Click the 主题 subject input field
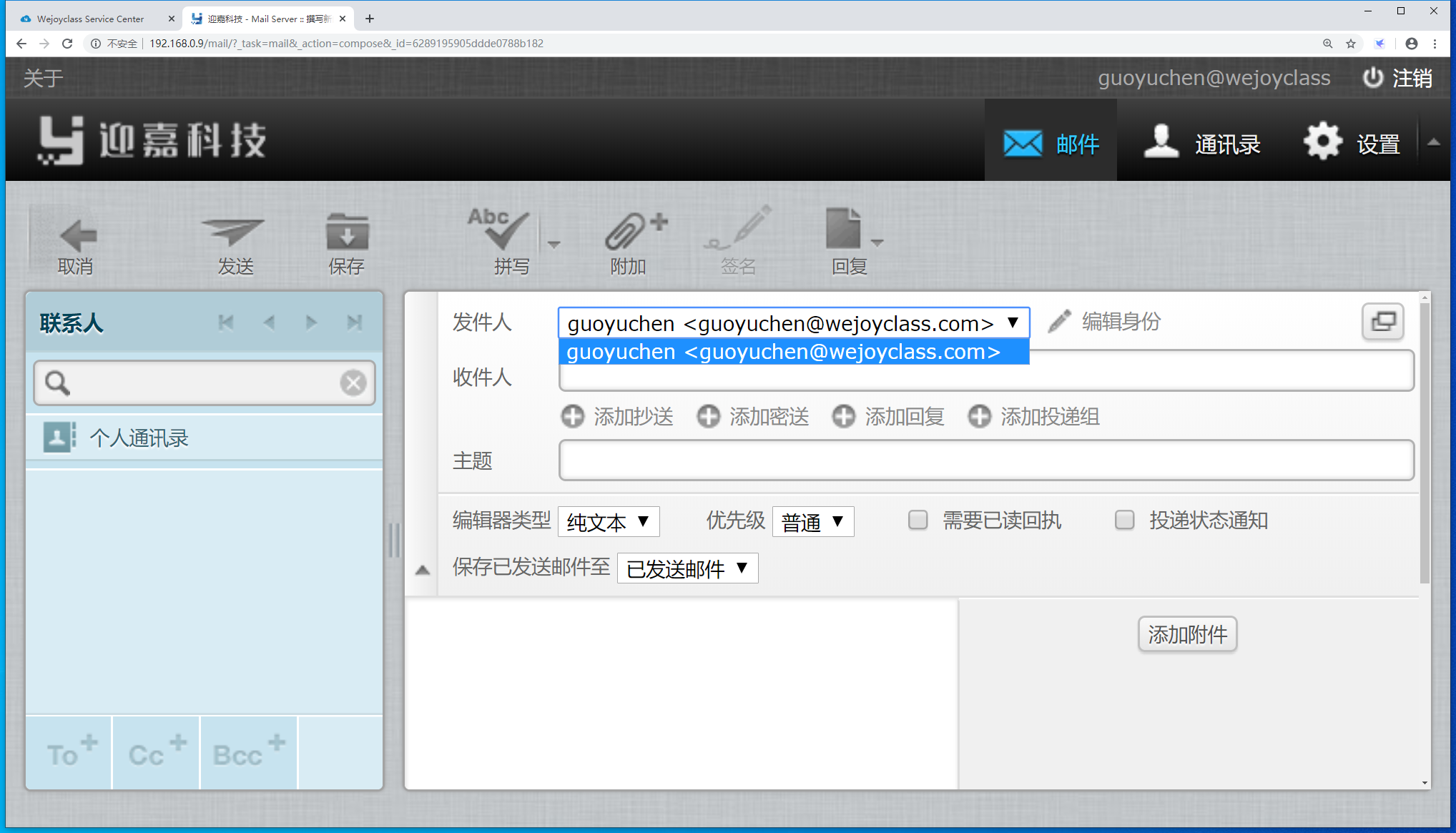The width and height of the screenshot is (1456, 833). [985, 460]
